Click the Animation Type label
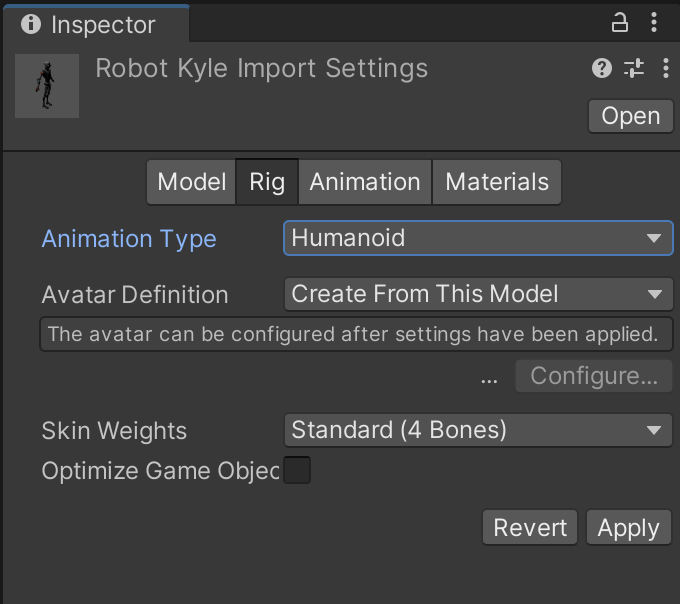Screen dimensions: 680x604 click(129, 239)
